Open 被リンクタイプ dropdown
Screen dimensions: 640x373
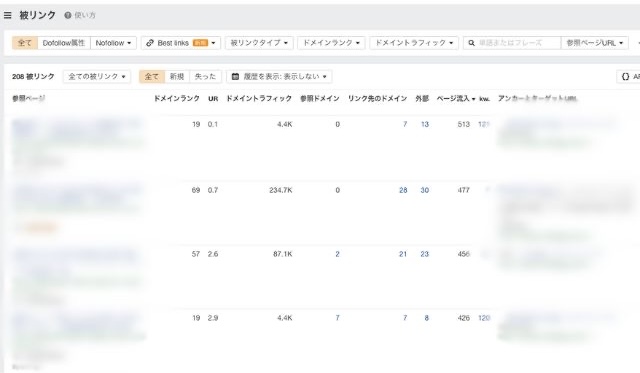tap(259, 43)
